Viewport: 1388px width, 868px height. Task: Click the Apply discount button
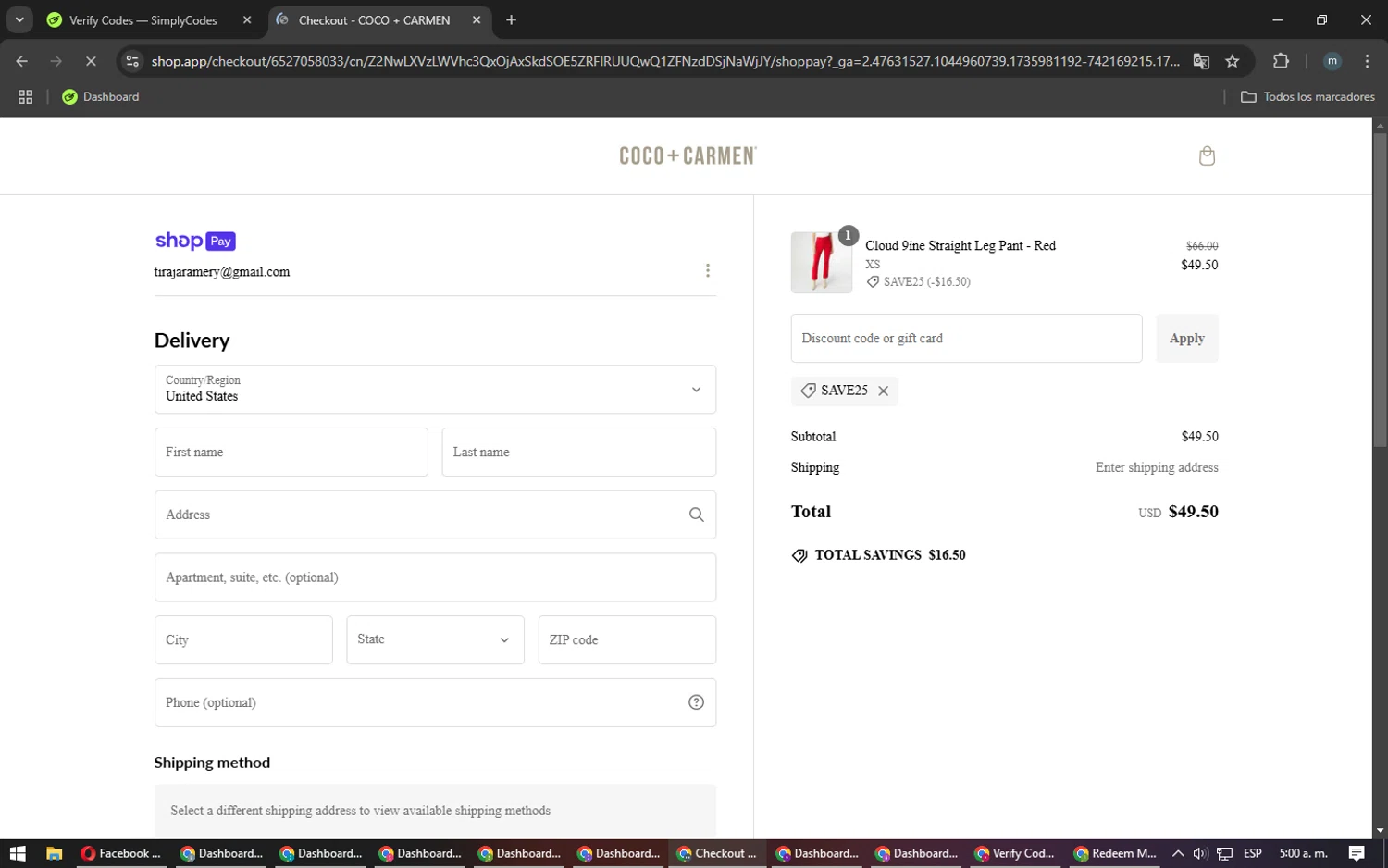[x=1187, y=338]
